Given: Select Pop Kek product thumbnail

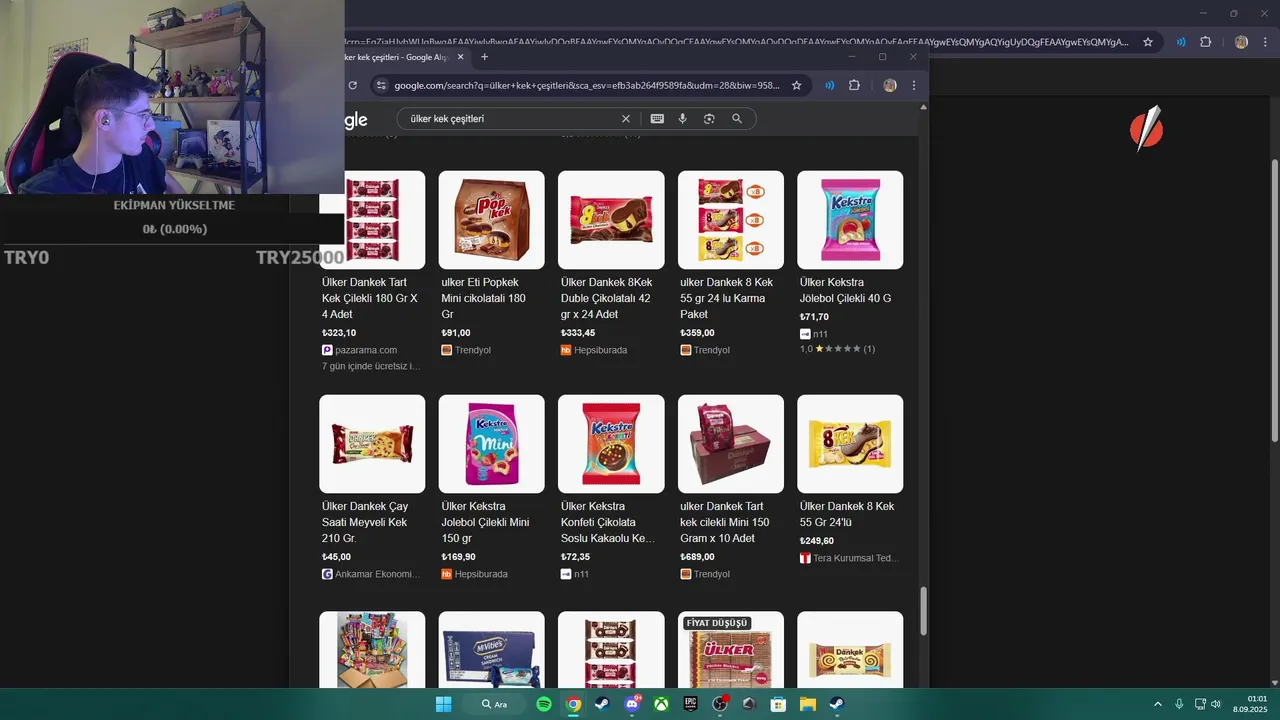Looking at the screenshot, I should (x=491, y=219).
